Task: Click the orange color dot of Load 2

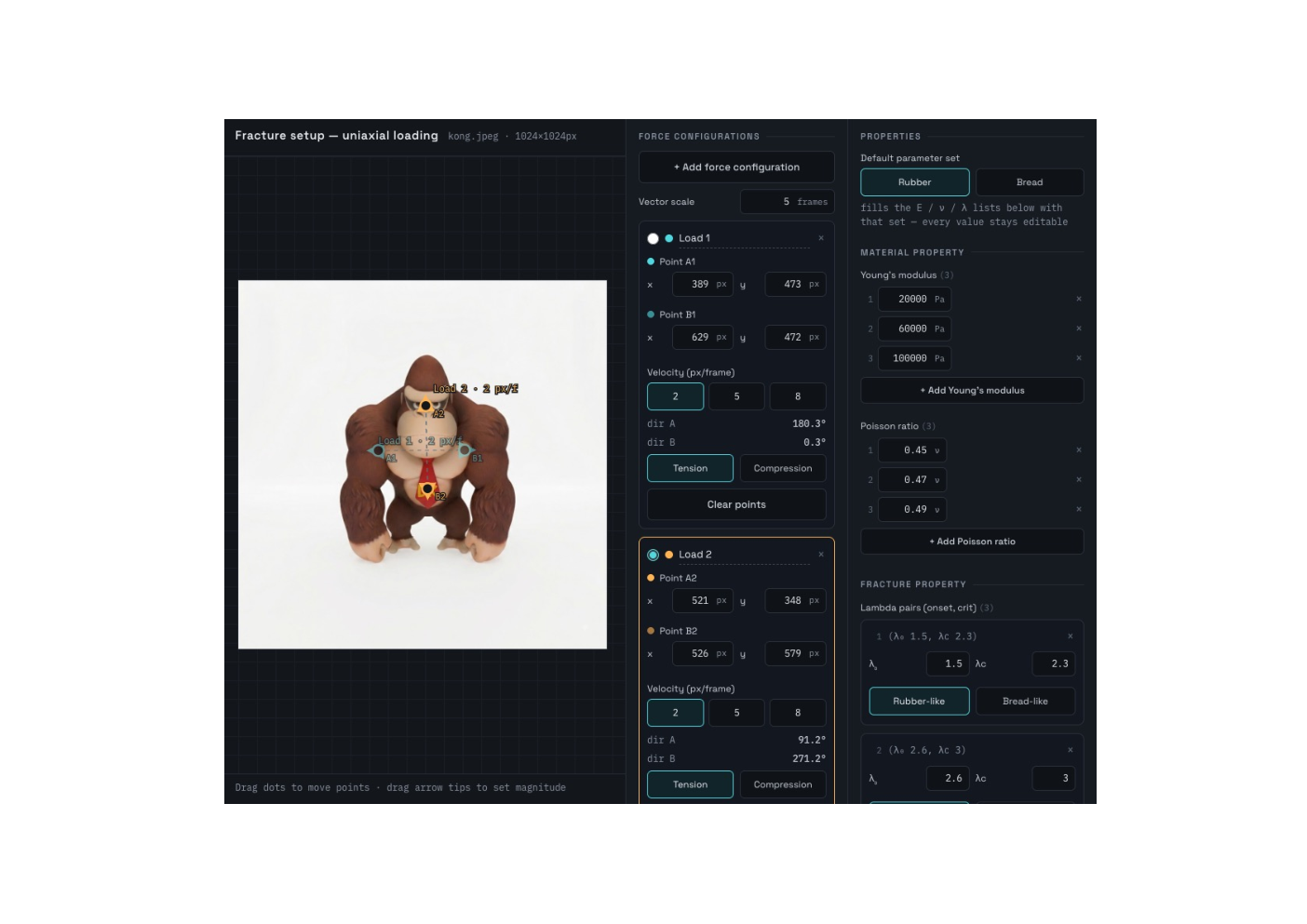Action: 668,555
